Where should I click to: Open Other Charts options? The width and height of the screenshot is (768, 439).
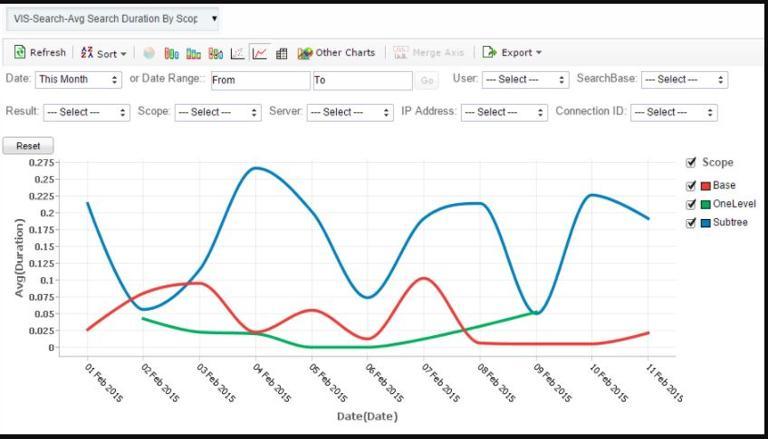(336, 53)
